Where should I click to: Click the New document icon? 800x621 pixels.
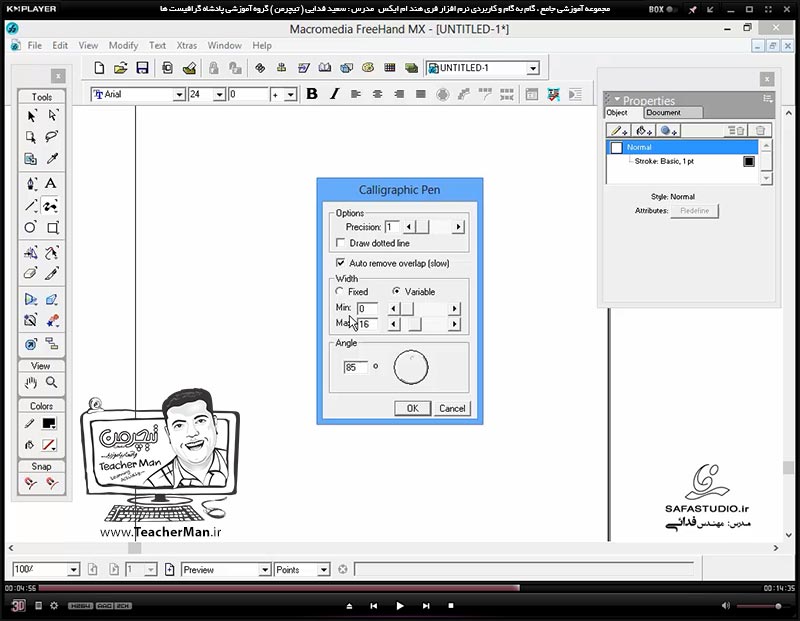pyautogui.click(x=99, y=68)
